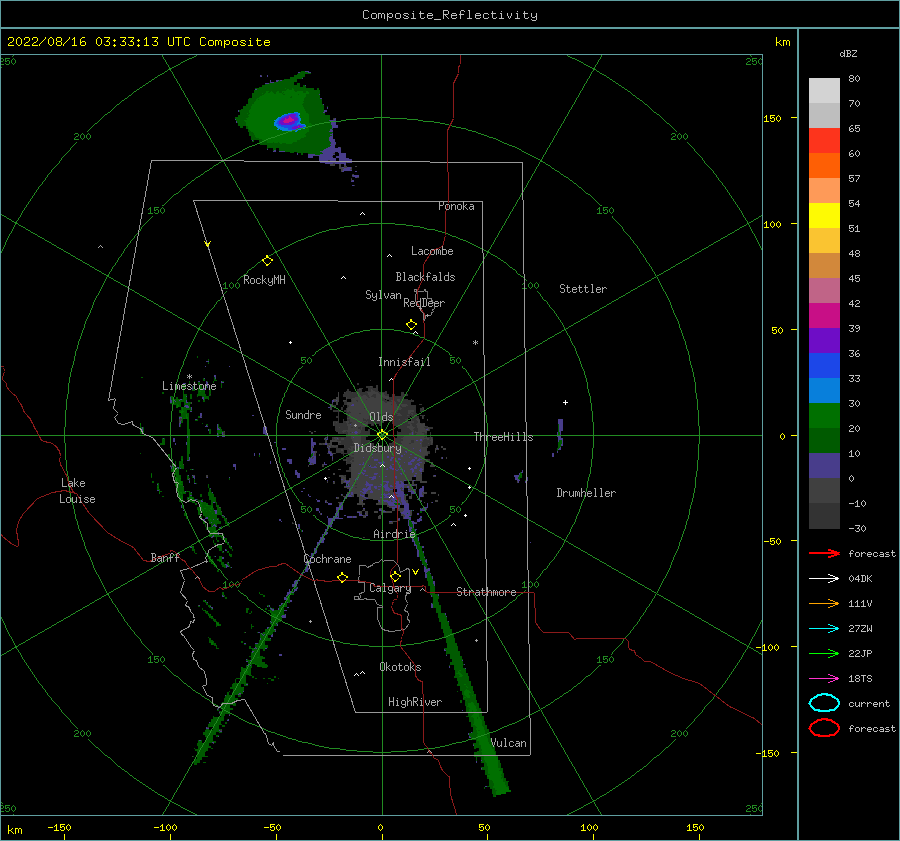Click the Sundre label
900x841 pixels.
point(303,414)
